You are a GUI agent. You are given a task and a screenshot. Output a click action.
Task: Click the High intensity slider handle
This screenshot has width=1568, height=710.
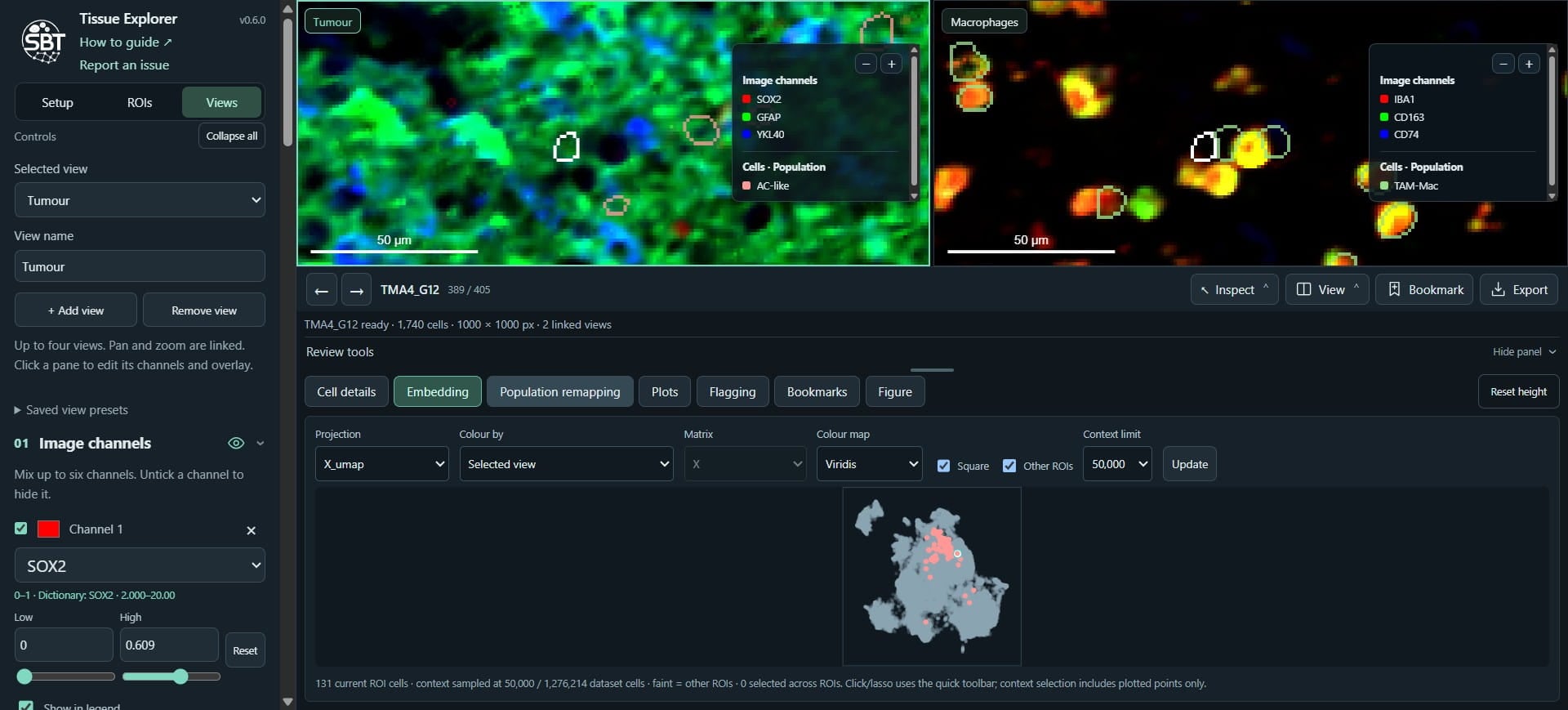[180, 677]
